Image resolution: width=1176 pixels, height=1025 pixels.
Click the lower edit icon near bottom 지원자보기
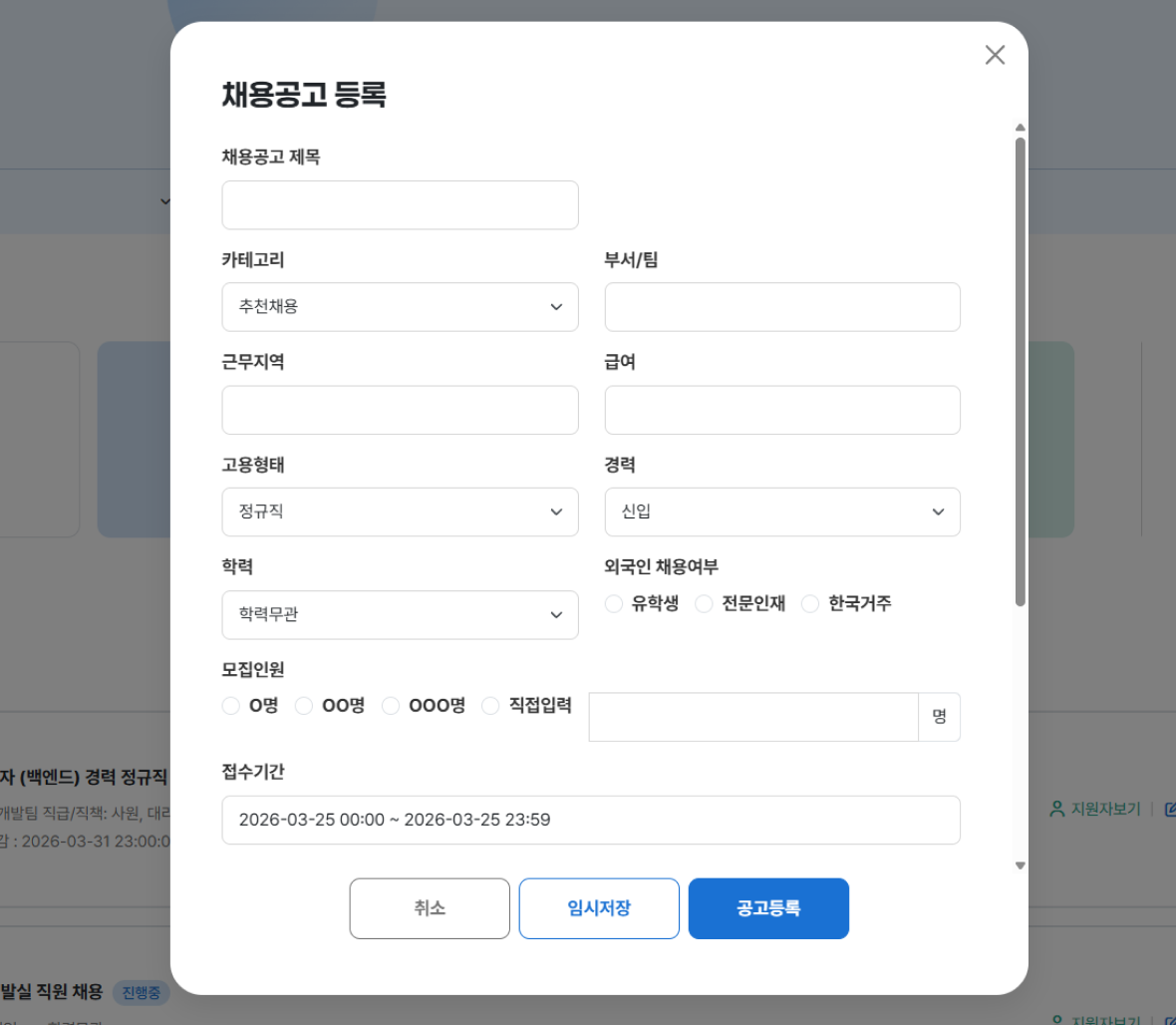pos(1172,1021)
